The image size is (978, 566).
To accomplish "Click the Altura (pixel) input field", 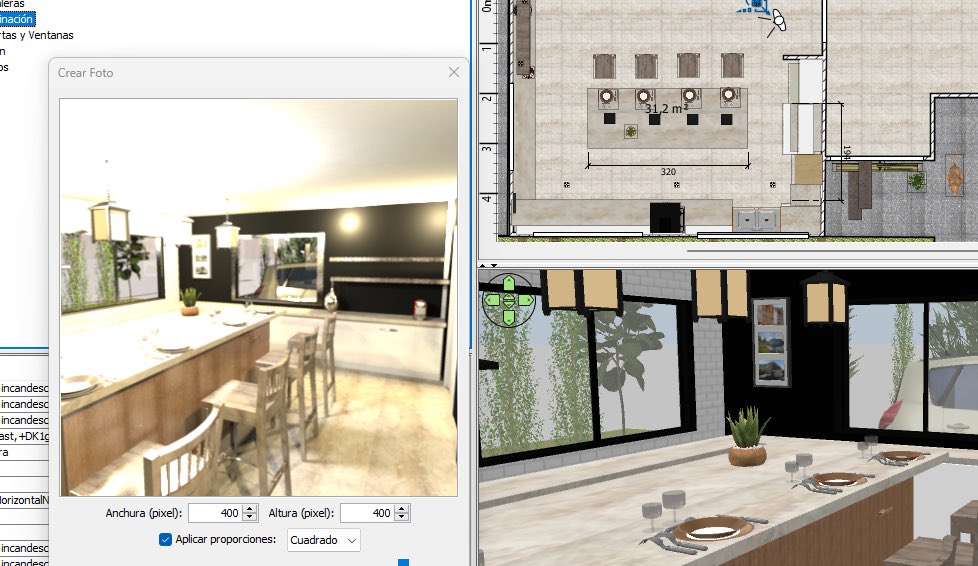I will 368,513.
